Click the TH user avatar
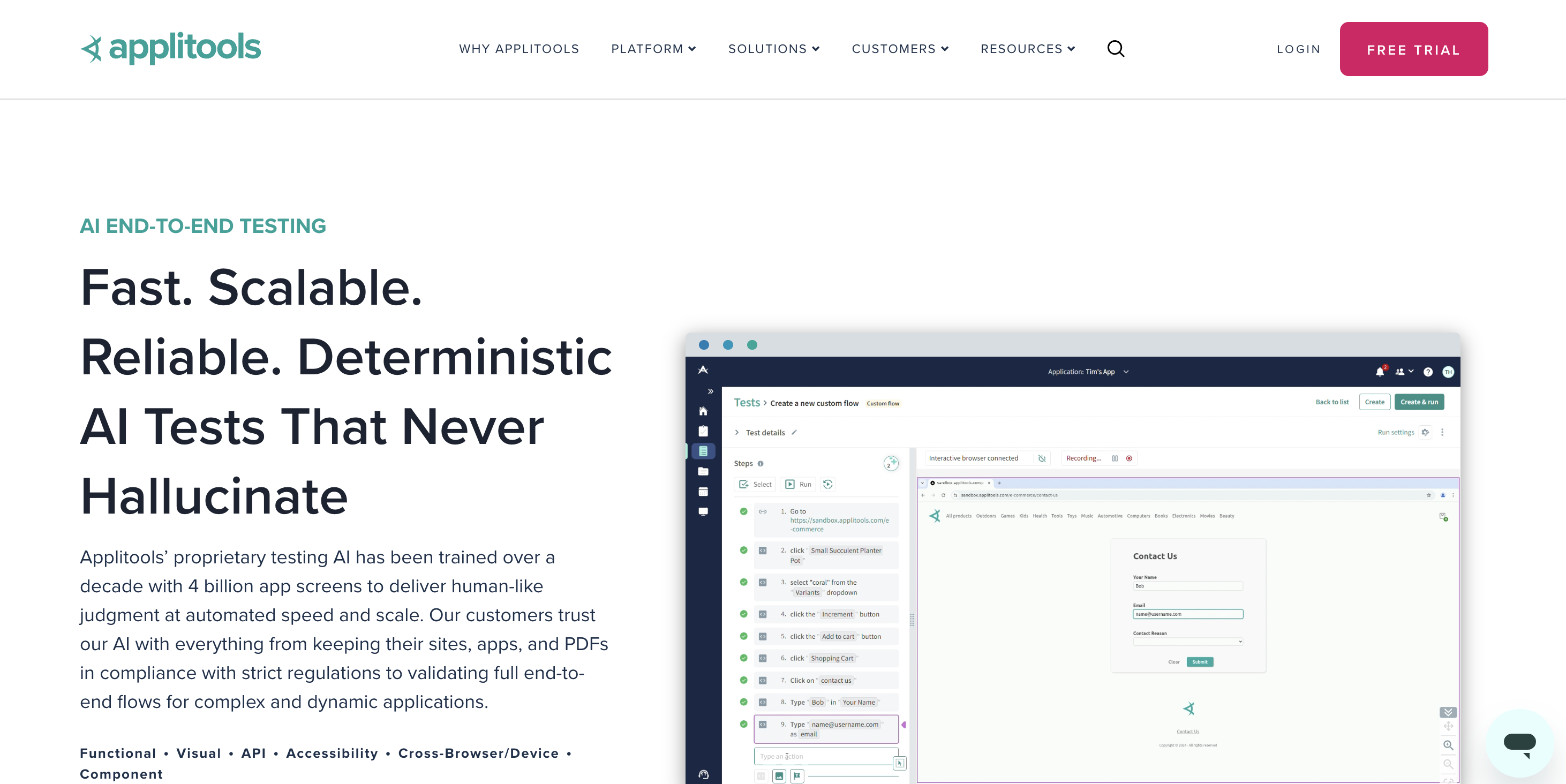 click(1448, 372)
